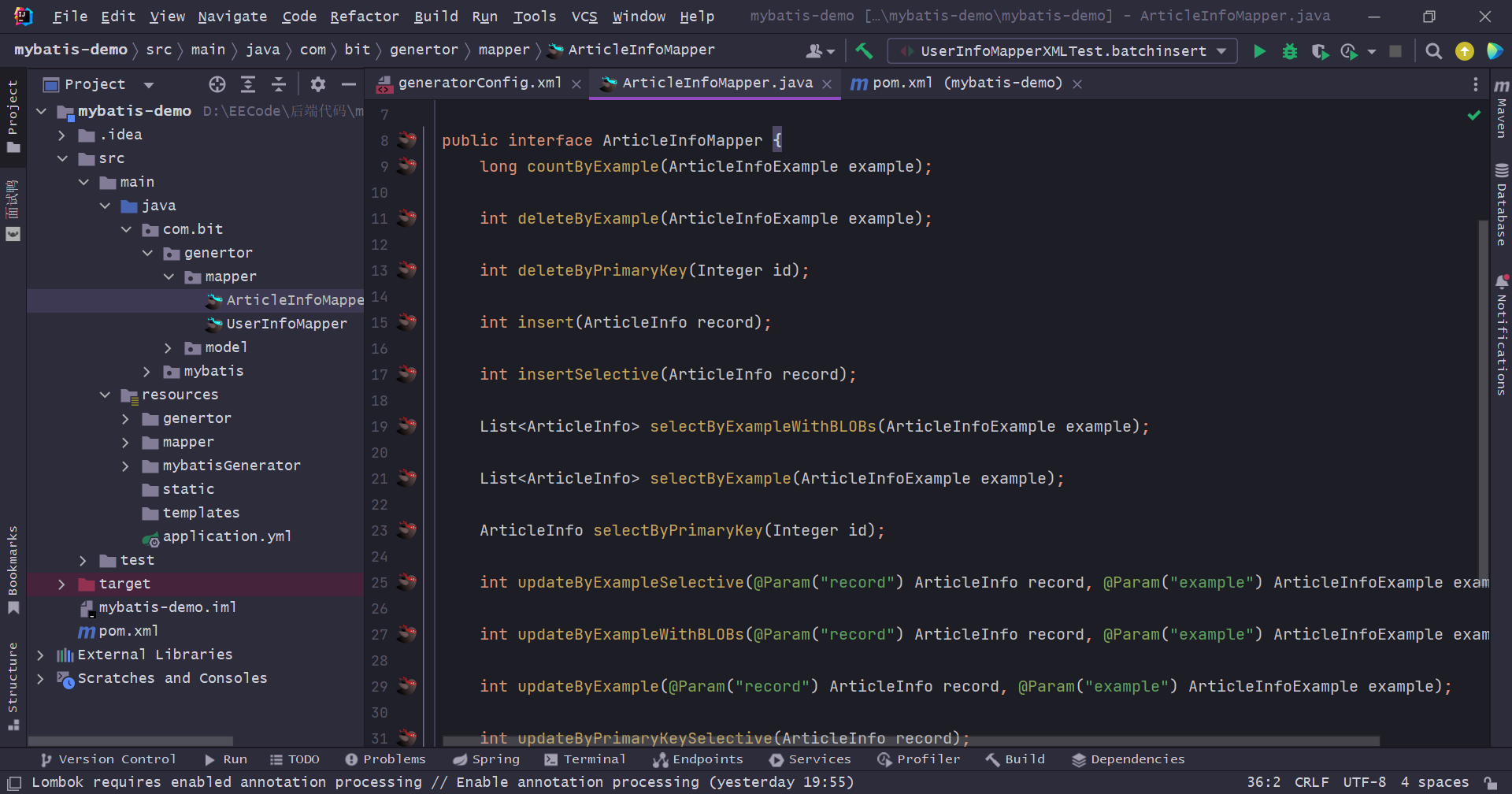Open the Refactor menu
The height and width of the screenshot is (794, 1512).
click(365, 17)
